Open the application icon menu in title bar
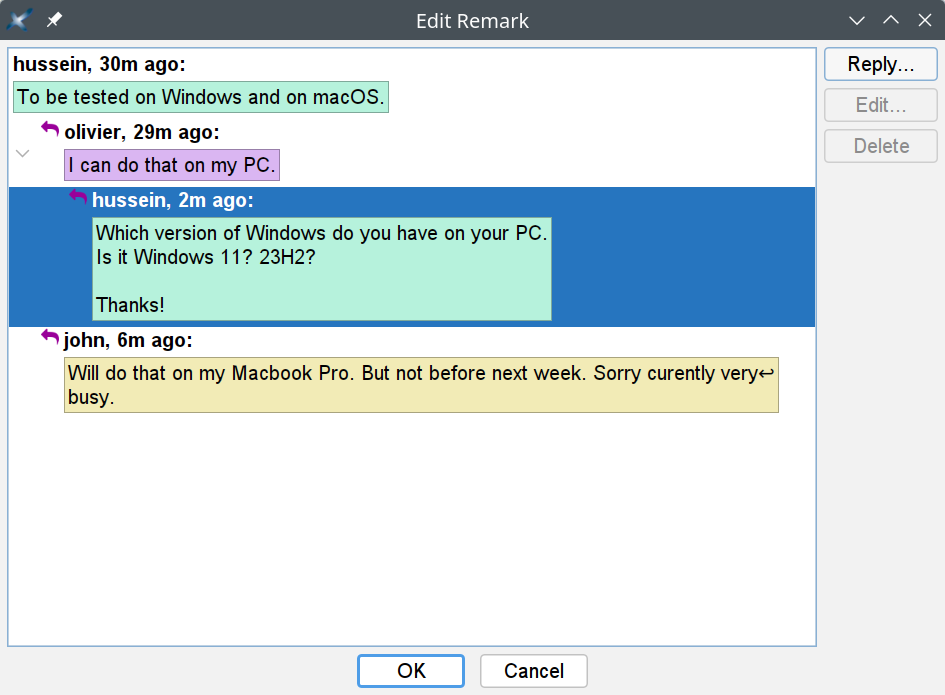The height and width of the screenshot is (695, 945). [x=19, y=20]
